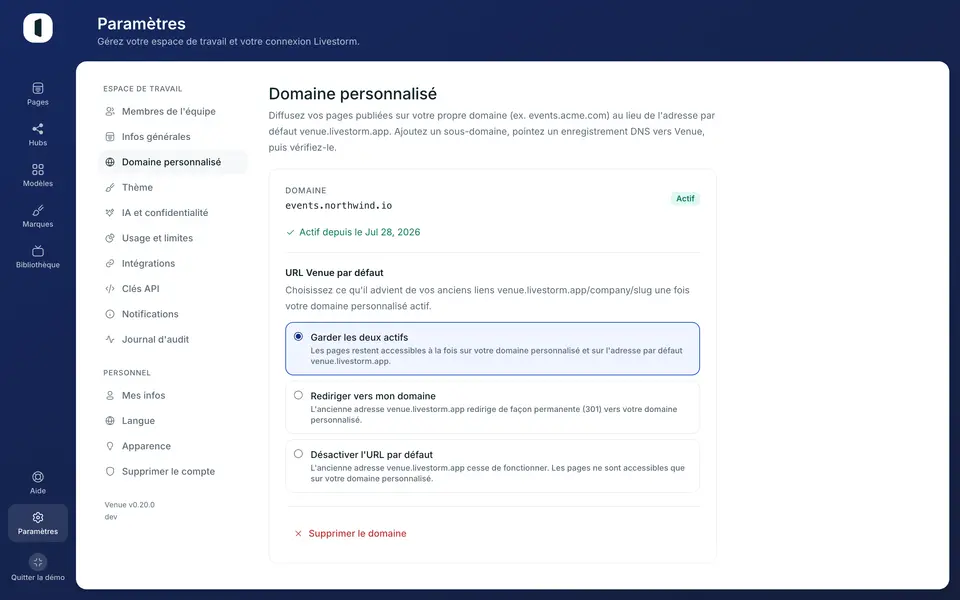Click the Membres de l'équipe people icon
960x600 pixels.
110,111
